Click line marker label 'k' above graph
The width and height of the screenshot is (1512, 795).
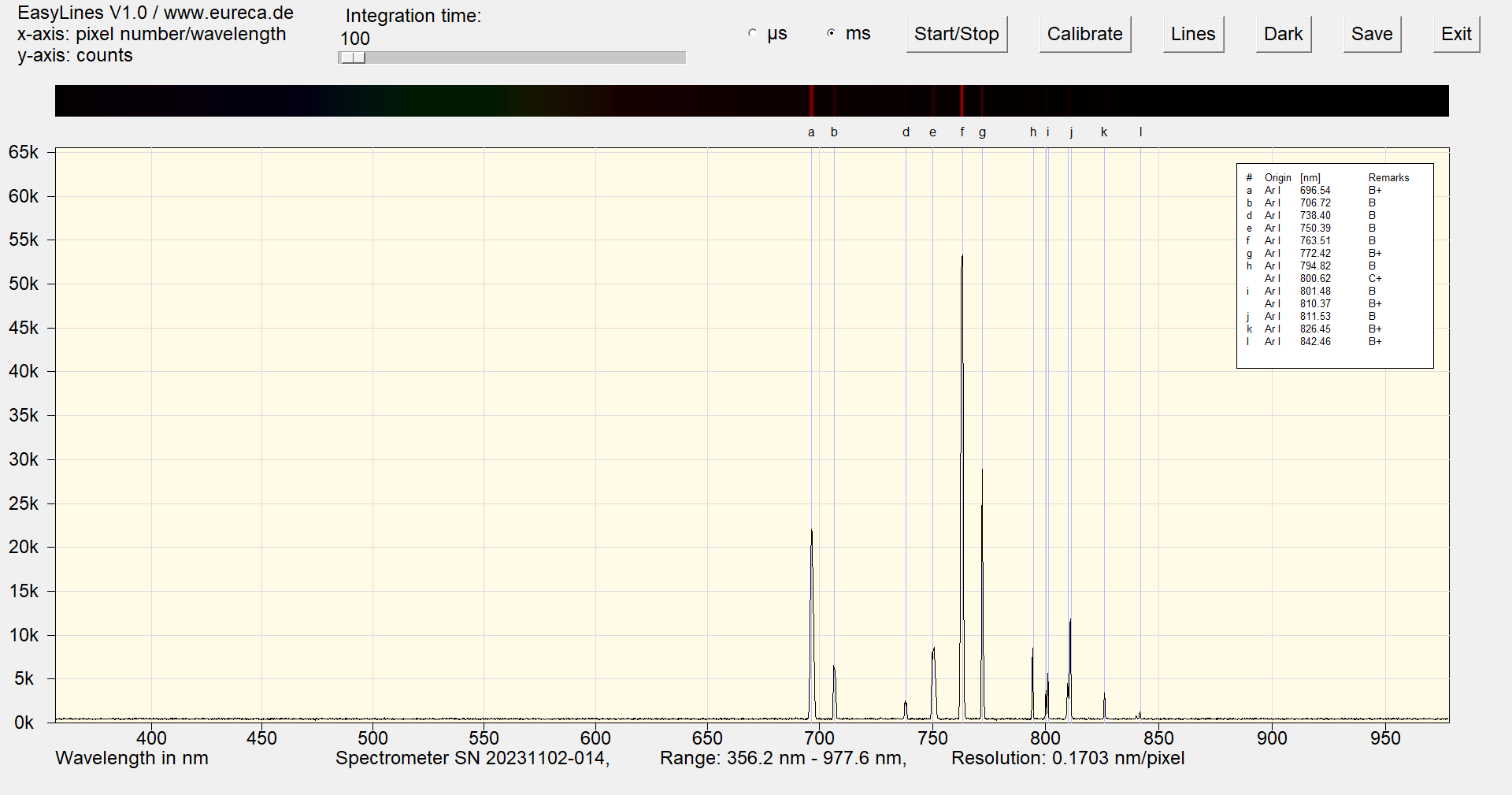click(1104, 132)
